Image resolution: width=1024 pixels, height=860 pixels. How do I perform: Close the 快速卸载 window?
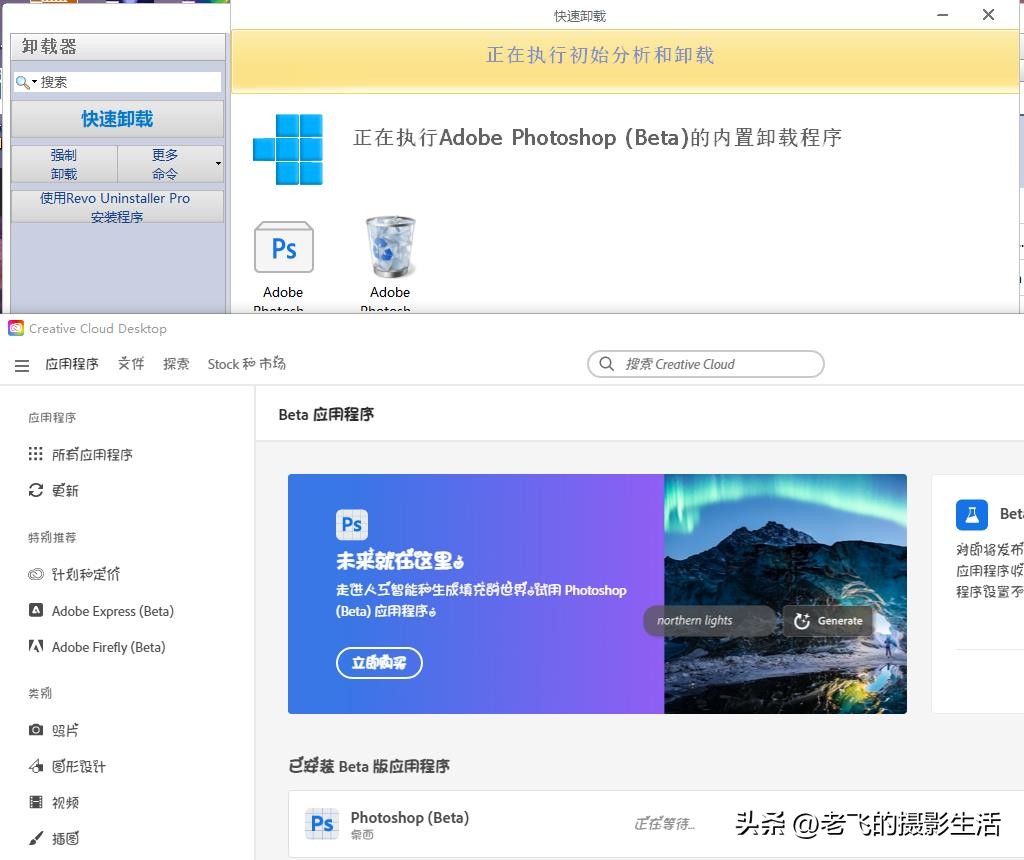tap(988, 15)
